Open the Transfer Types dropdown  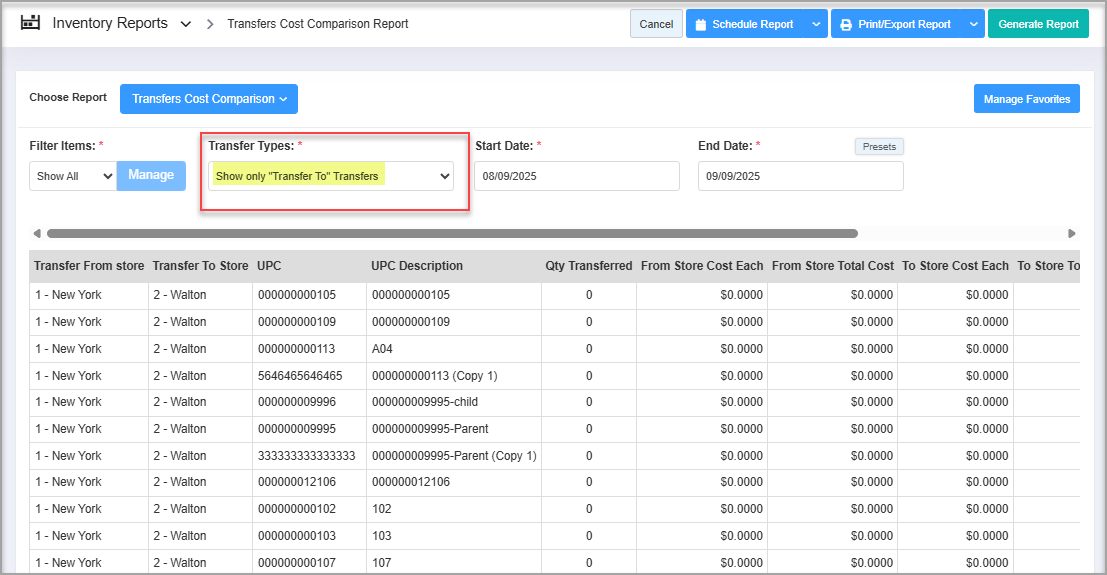(x=331, y=176)
